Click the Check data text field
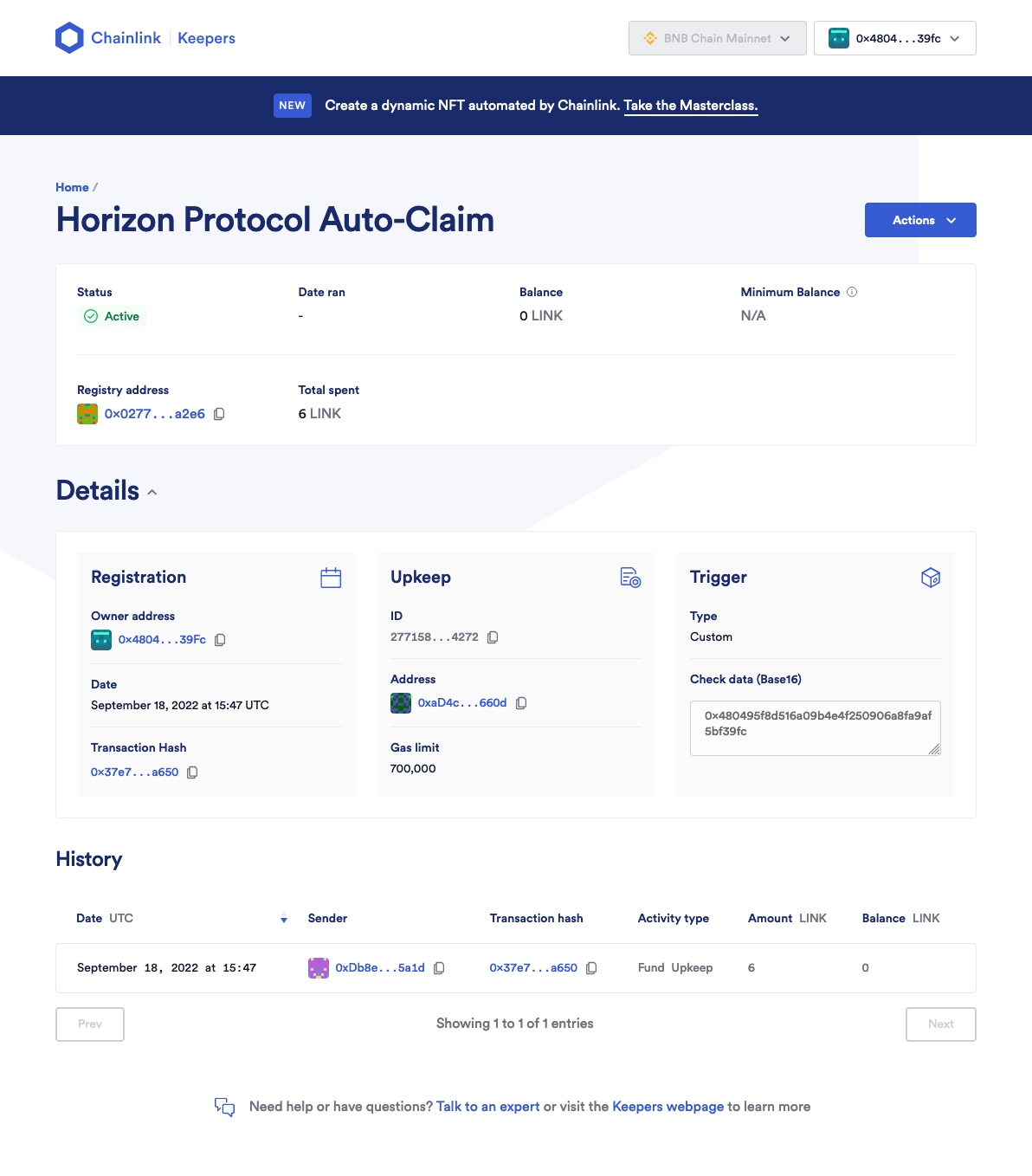 [814, 727]
